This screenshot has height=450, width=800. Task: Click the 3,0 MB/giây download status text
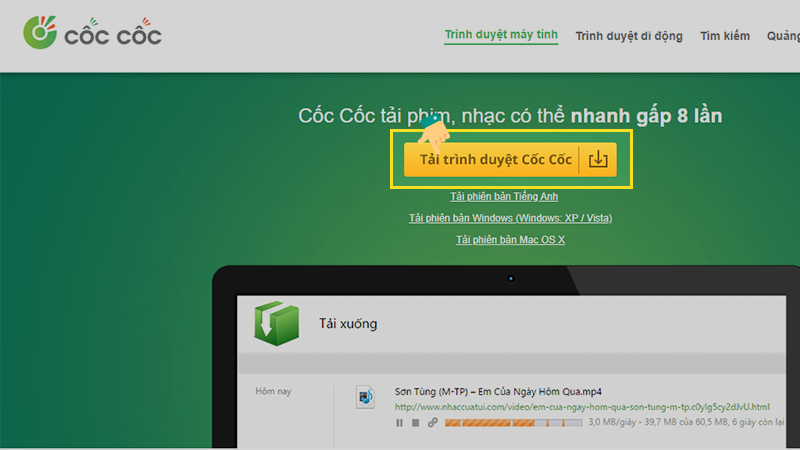coord(686,422)
